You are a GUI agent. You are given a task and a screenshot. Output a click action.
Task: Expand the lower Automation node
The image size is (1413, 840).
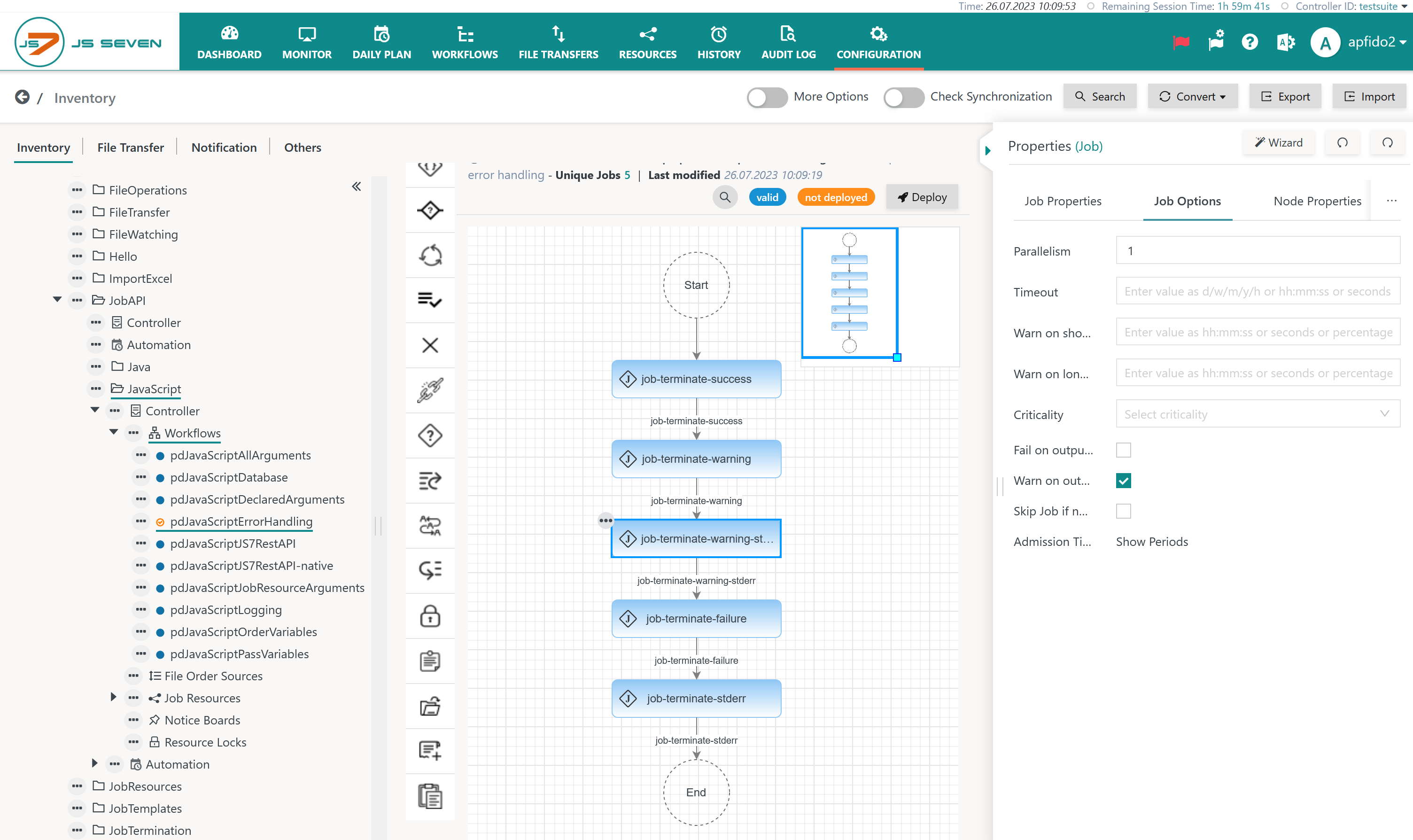tap(95, 763)
